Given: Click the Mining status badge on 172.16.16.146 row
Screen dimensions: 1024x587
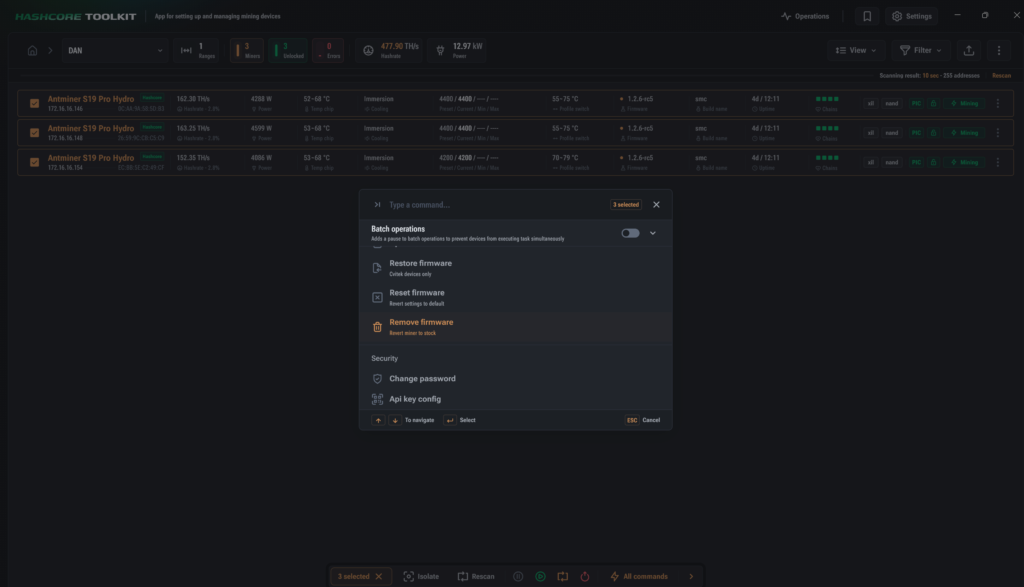Looking at the screenshot, I should (x=964, y=103).
